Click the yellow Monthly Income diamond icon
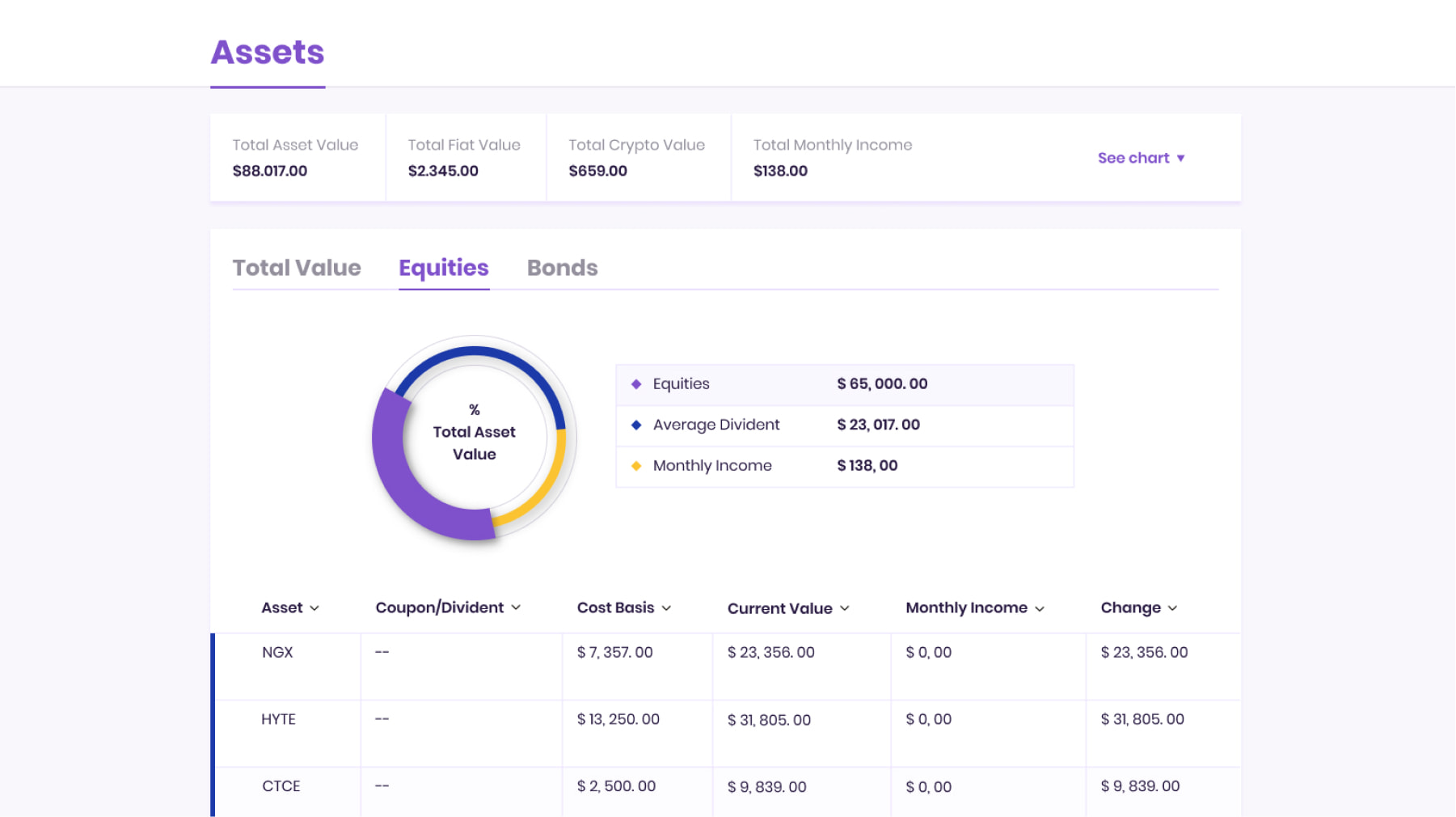The image size is (1456, 817). pos(636,466)
